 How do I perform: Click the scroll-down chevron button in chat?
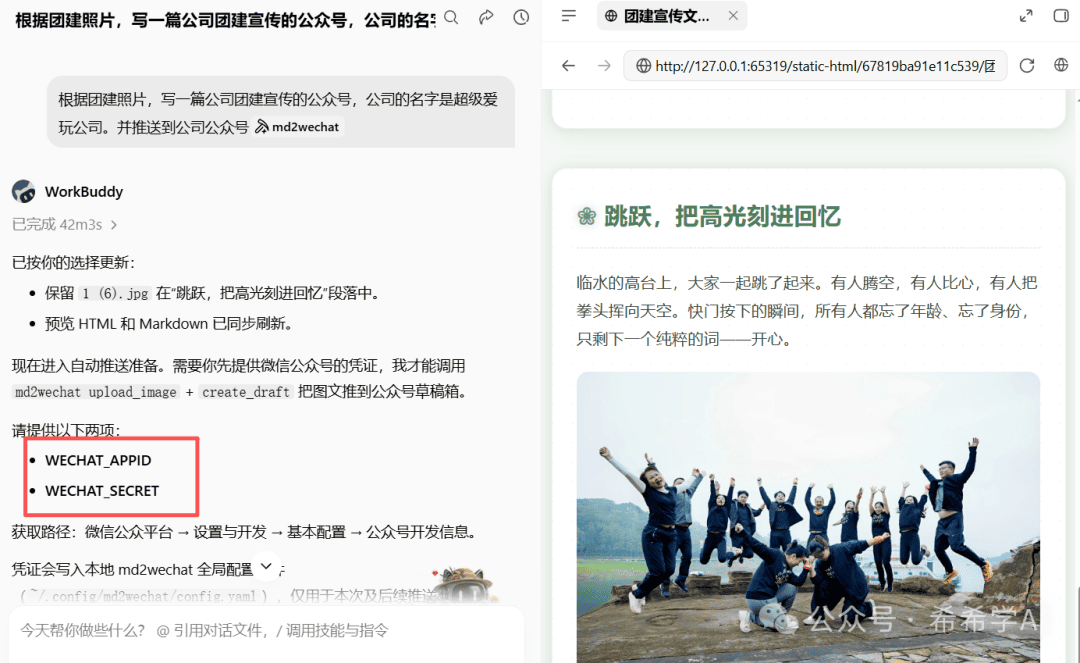coord(267,567)
